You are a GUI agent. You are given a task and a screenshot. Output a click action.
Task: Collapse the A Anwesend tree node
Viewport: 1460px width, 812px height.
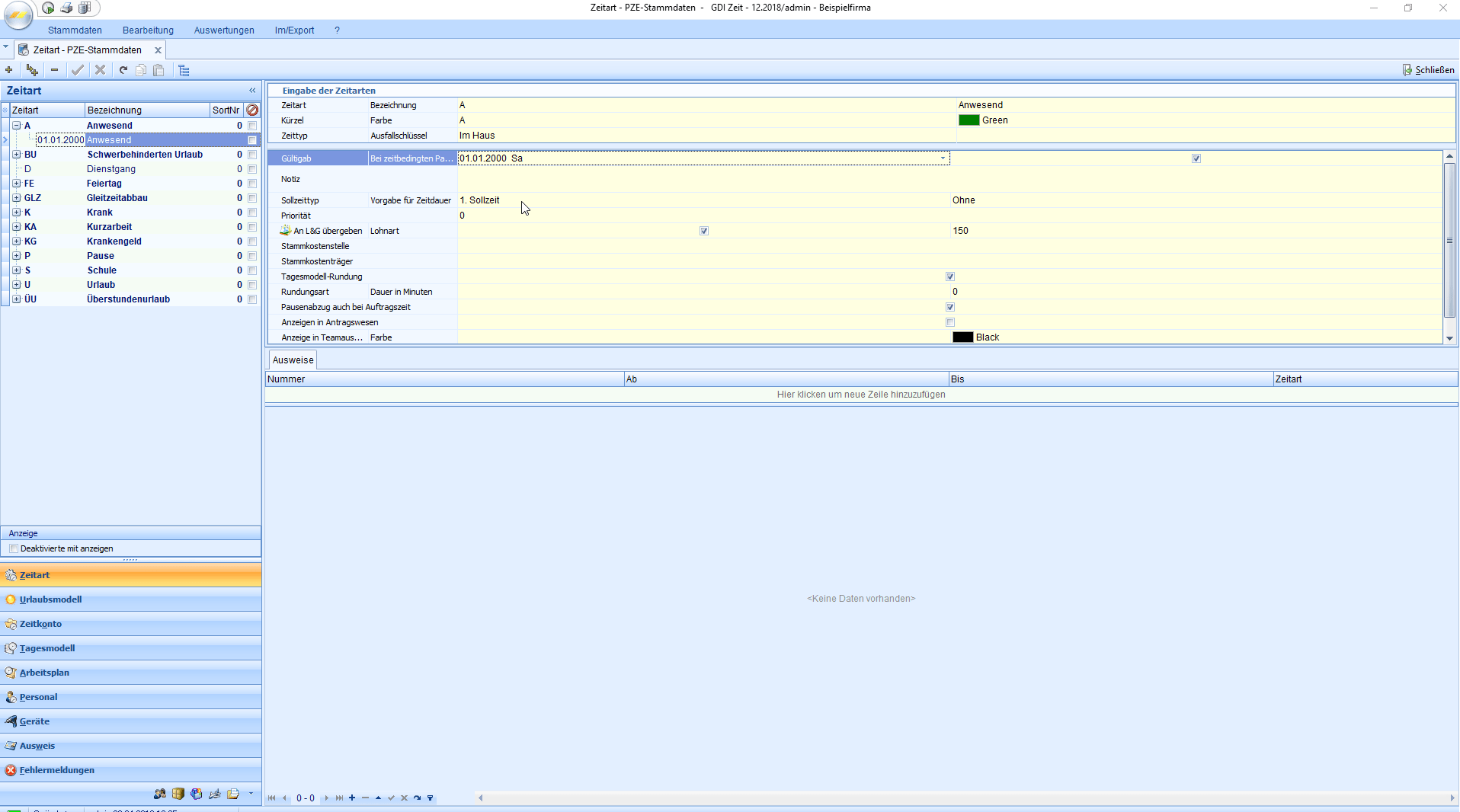(16, 126)
